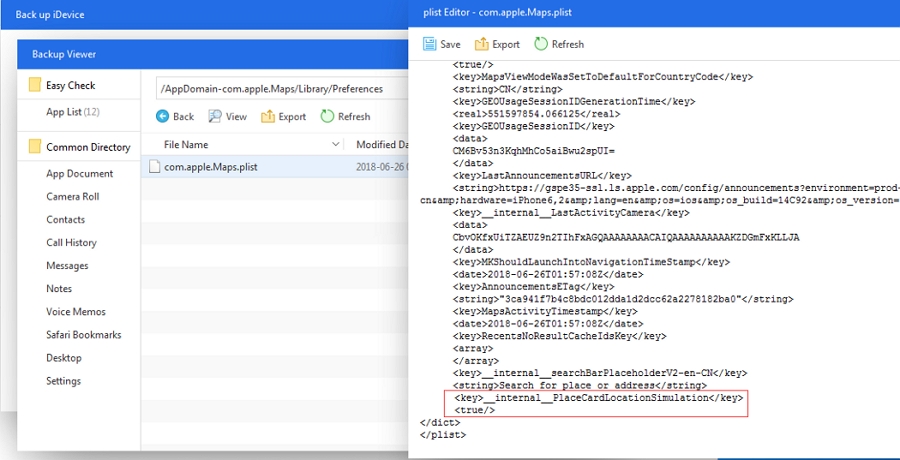Screen dimensions: 900x460
Task: Click the Export icon in Backup Viewer
Action: point(268,117)
